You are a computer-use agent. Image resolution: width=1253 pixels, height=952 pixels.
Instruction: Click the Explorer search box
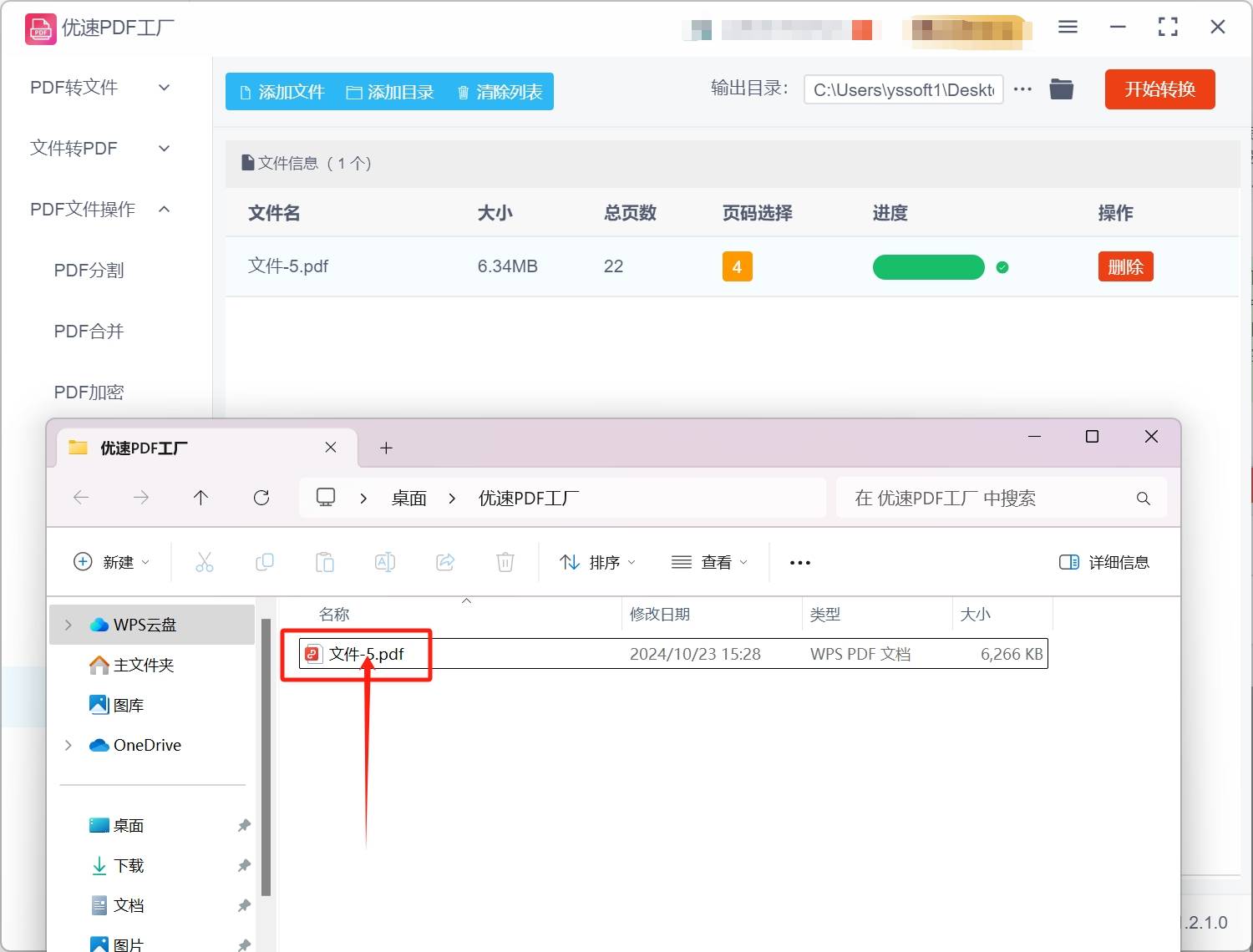point(1001,499)
